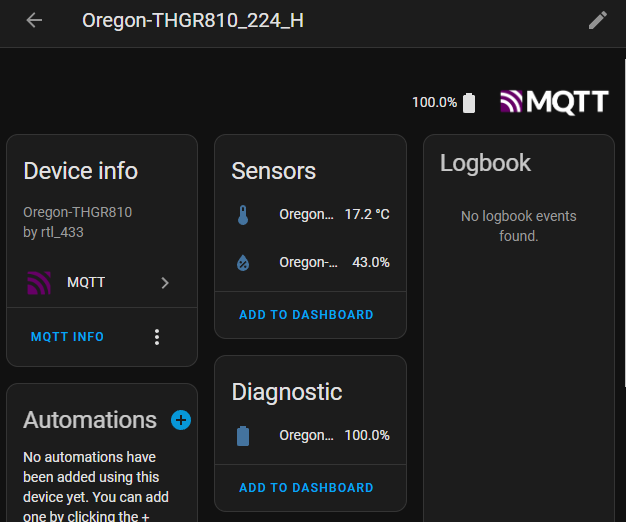Click the MQTT integration row
626x522 pixels.
pos(100,283)
